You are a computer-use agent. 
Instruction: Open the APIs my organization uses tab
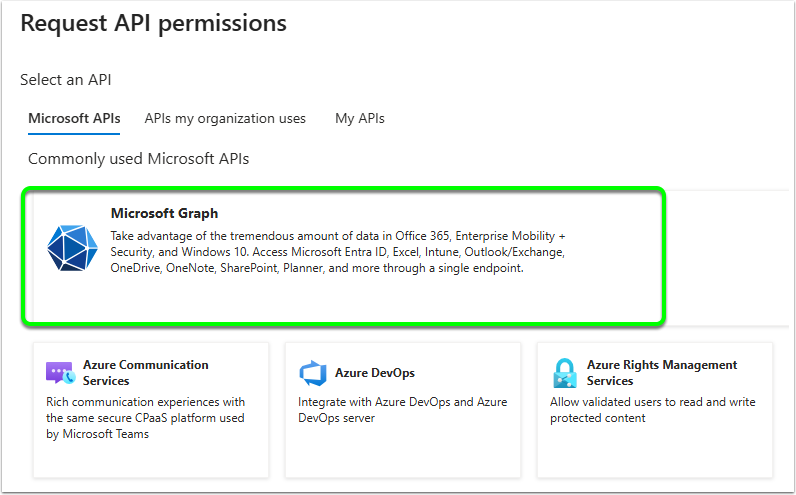225,118
